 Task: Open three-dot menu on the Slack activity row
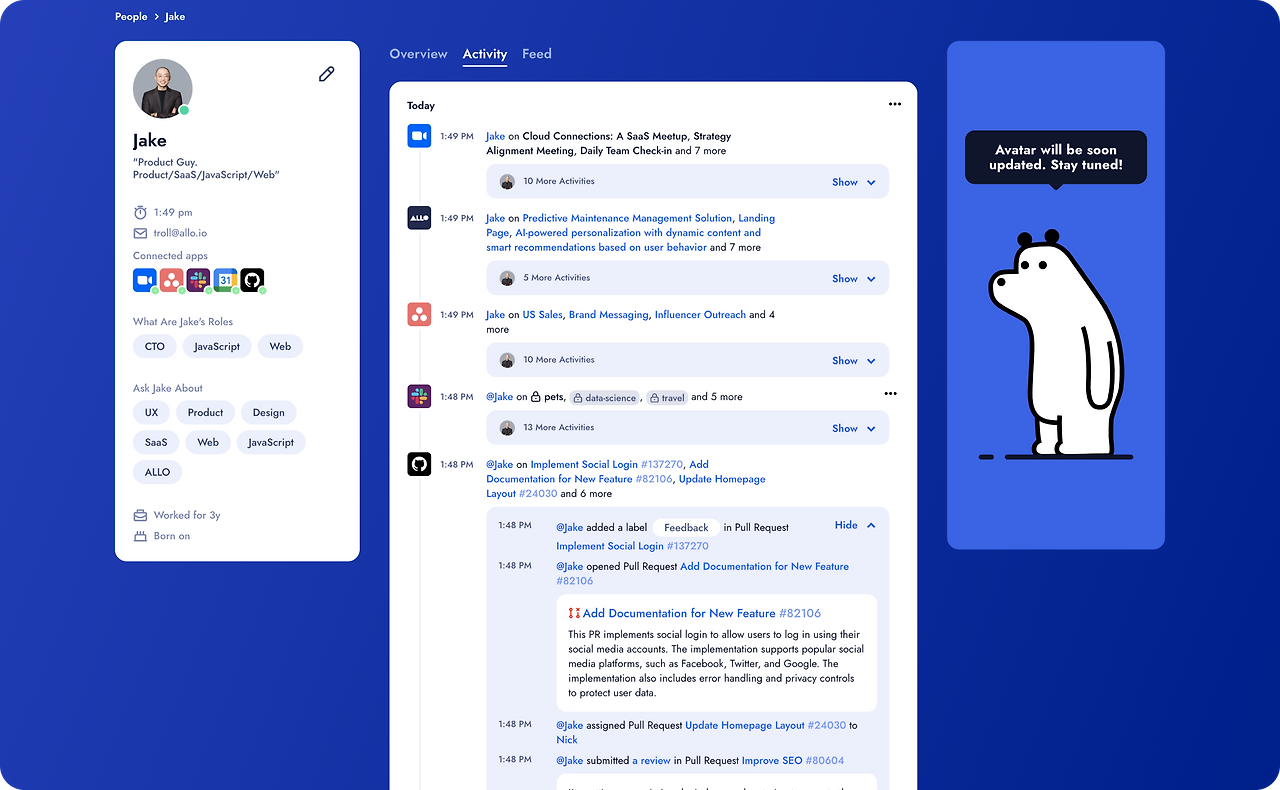tap(891, 394)
